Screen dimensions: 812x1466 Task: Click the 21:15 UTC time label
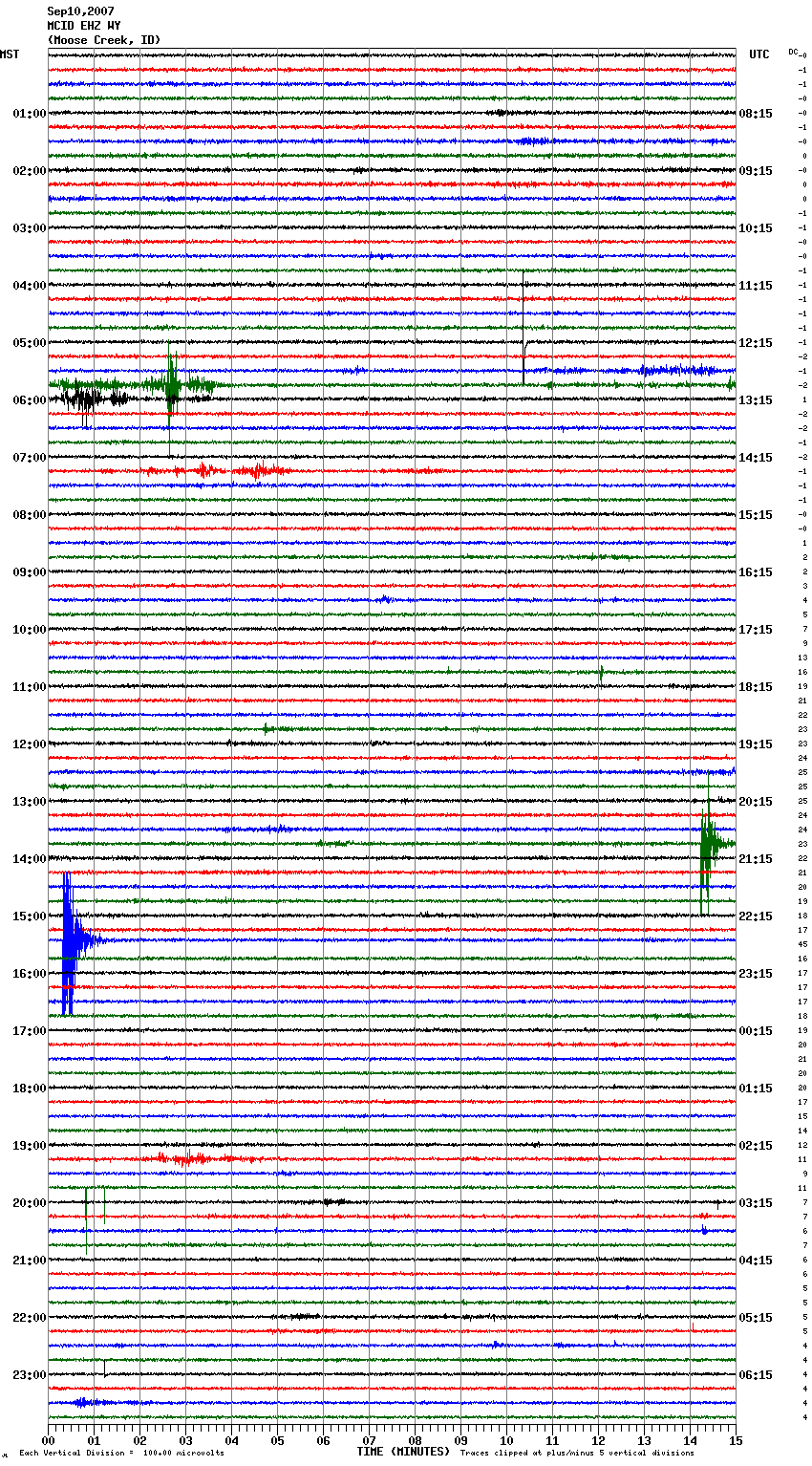point(756,859)
